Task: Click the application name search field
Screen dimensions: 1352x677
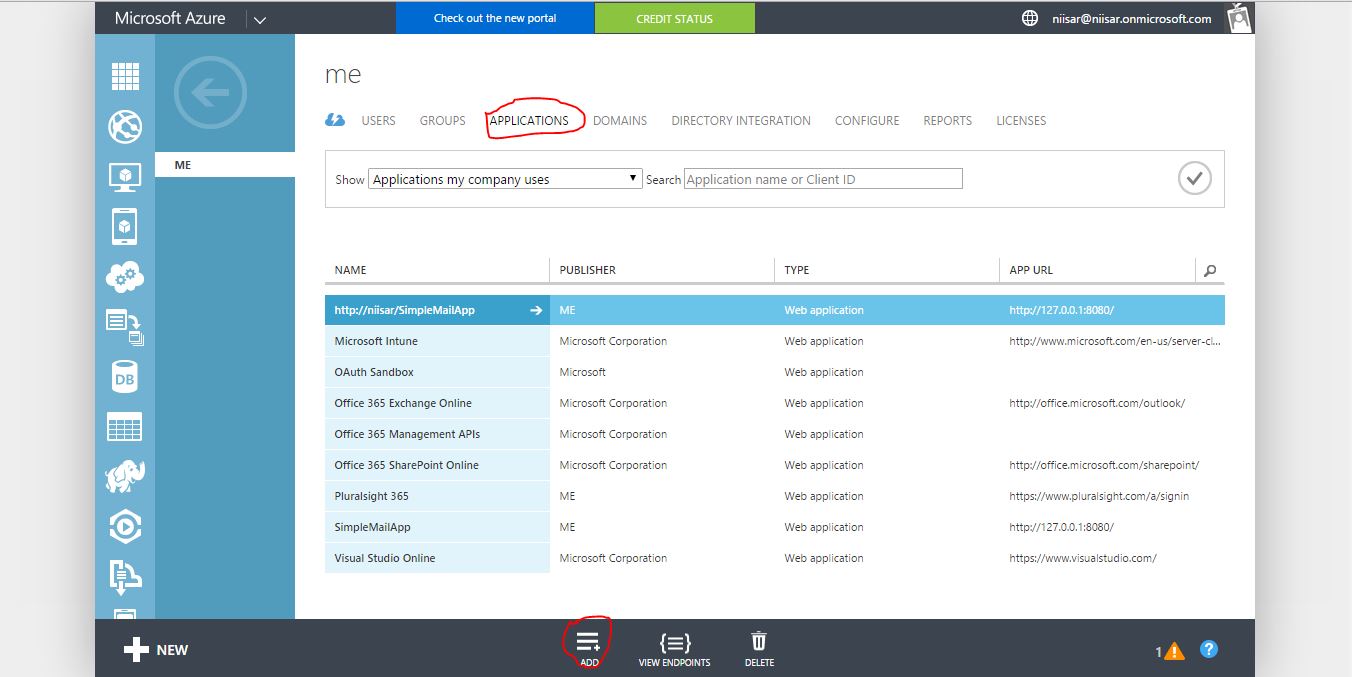Action: [823, 179]
